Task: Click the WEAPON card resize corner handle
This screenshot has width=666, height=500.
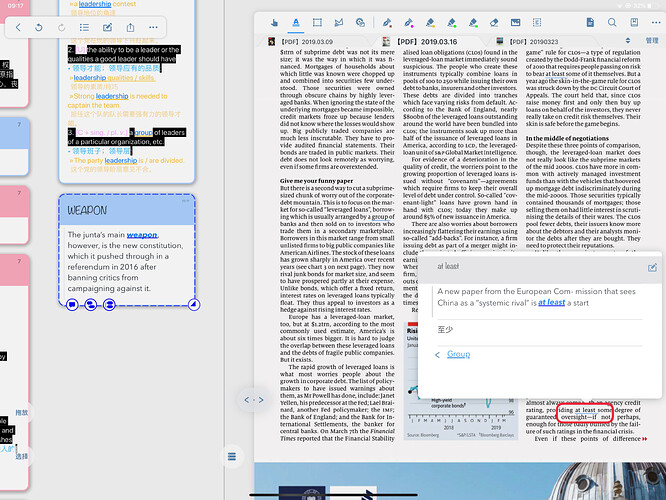Action: pyautogui.click(x=194, y=304)
